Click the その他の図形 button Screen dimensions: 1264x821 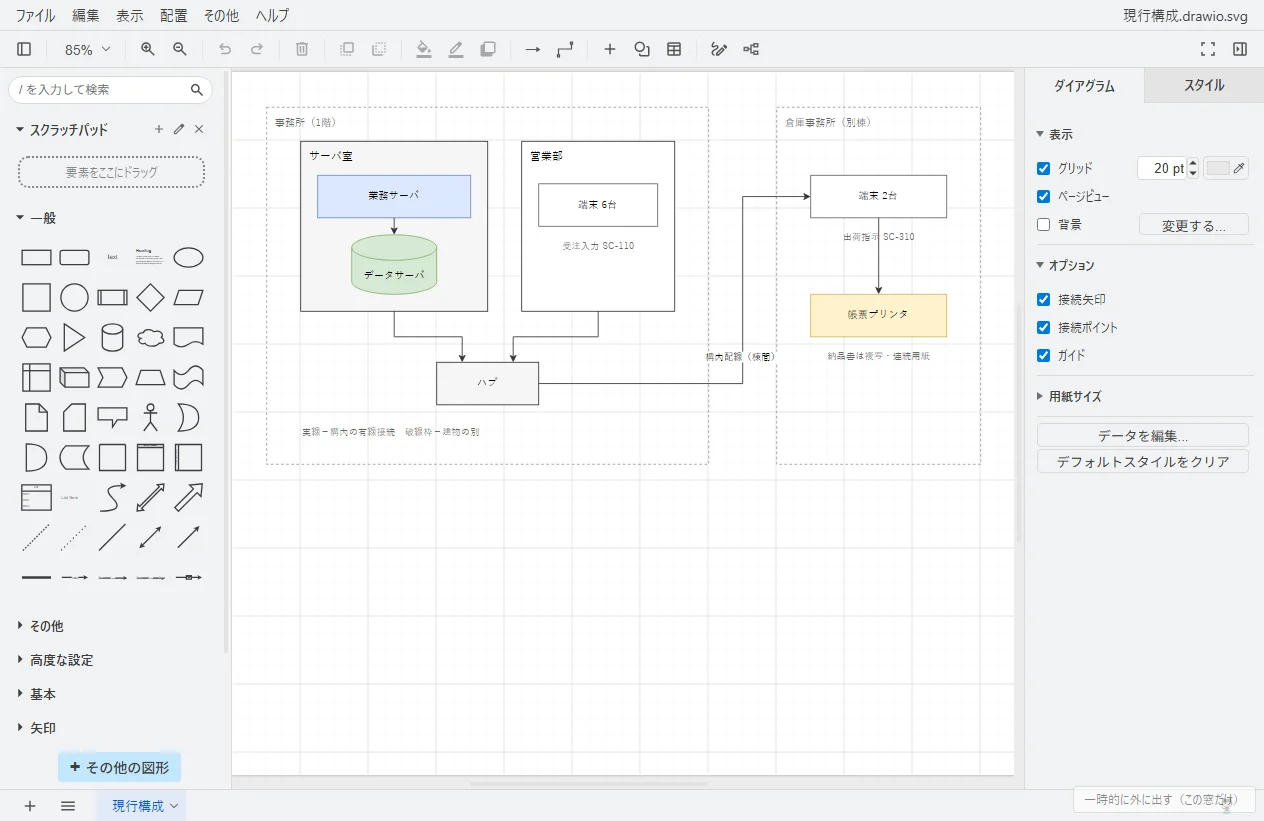[x=119, y=768]
